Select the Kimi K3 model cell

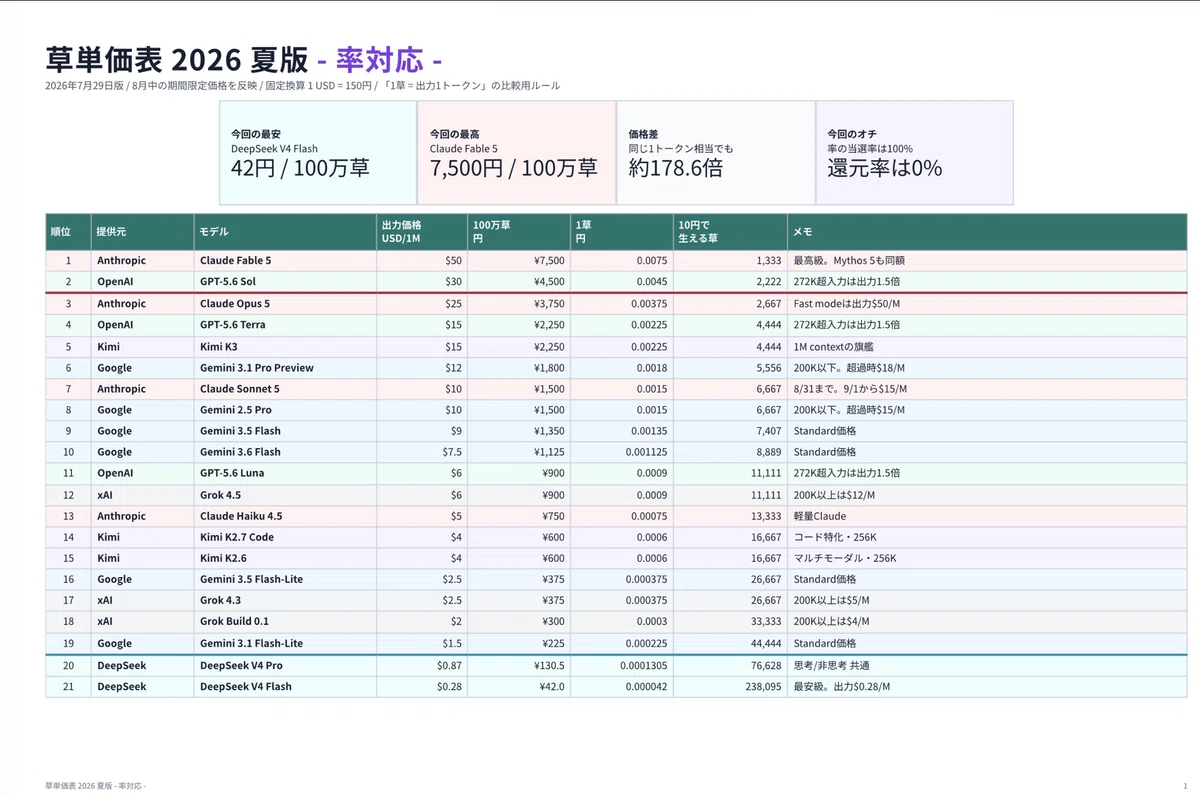(285, 346)
